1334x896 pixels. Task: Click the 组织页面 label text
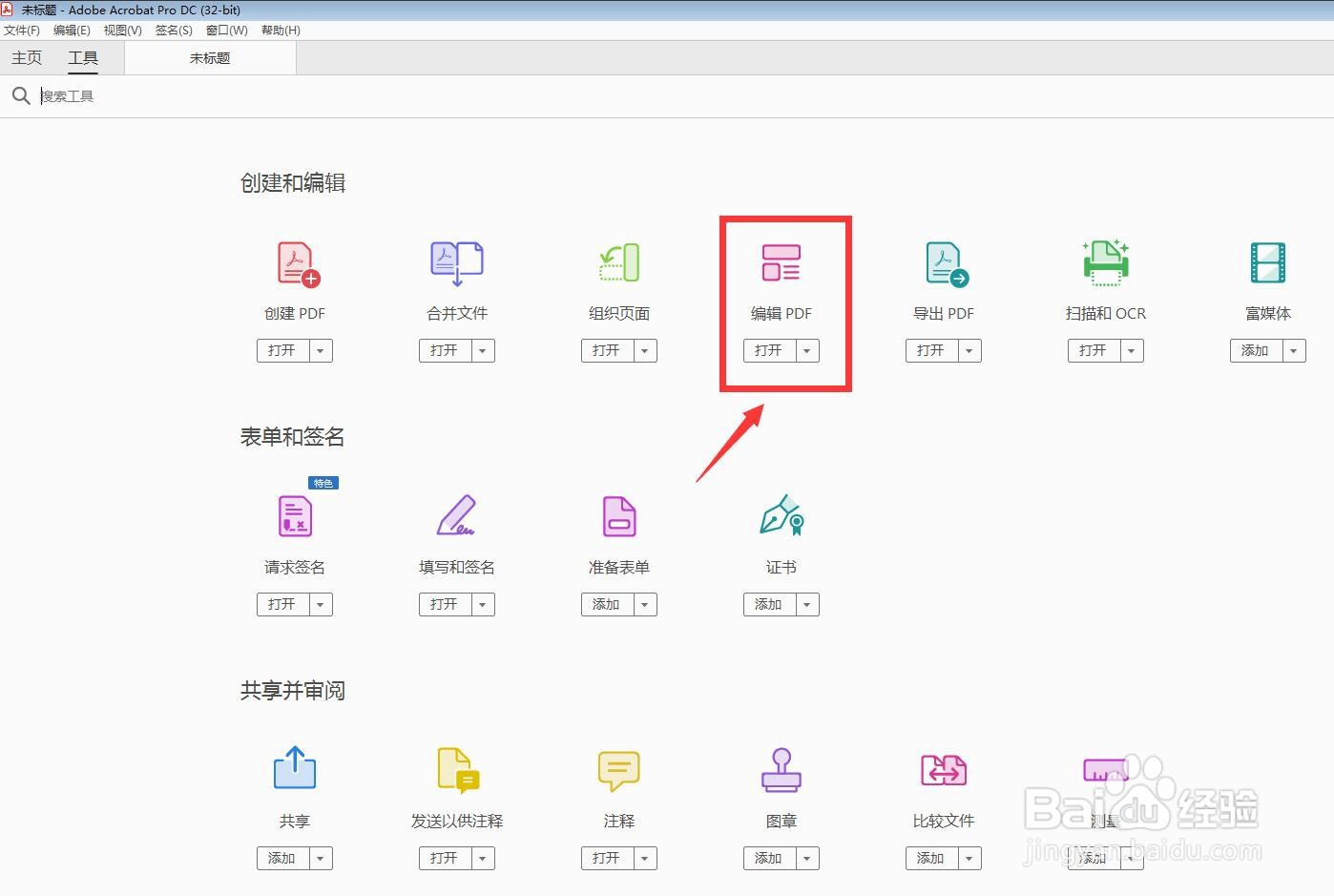[619, 313]
